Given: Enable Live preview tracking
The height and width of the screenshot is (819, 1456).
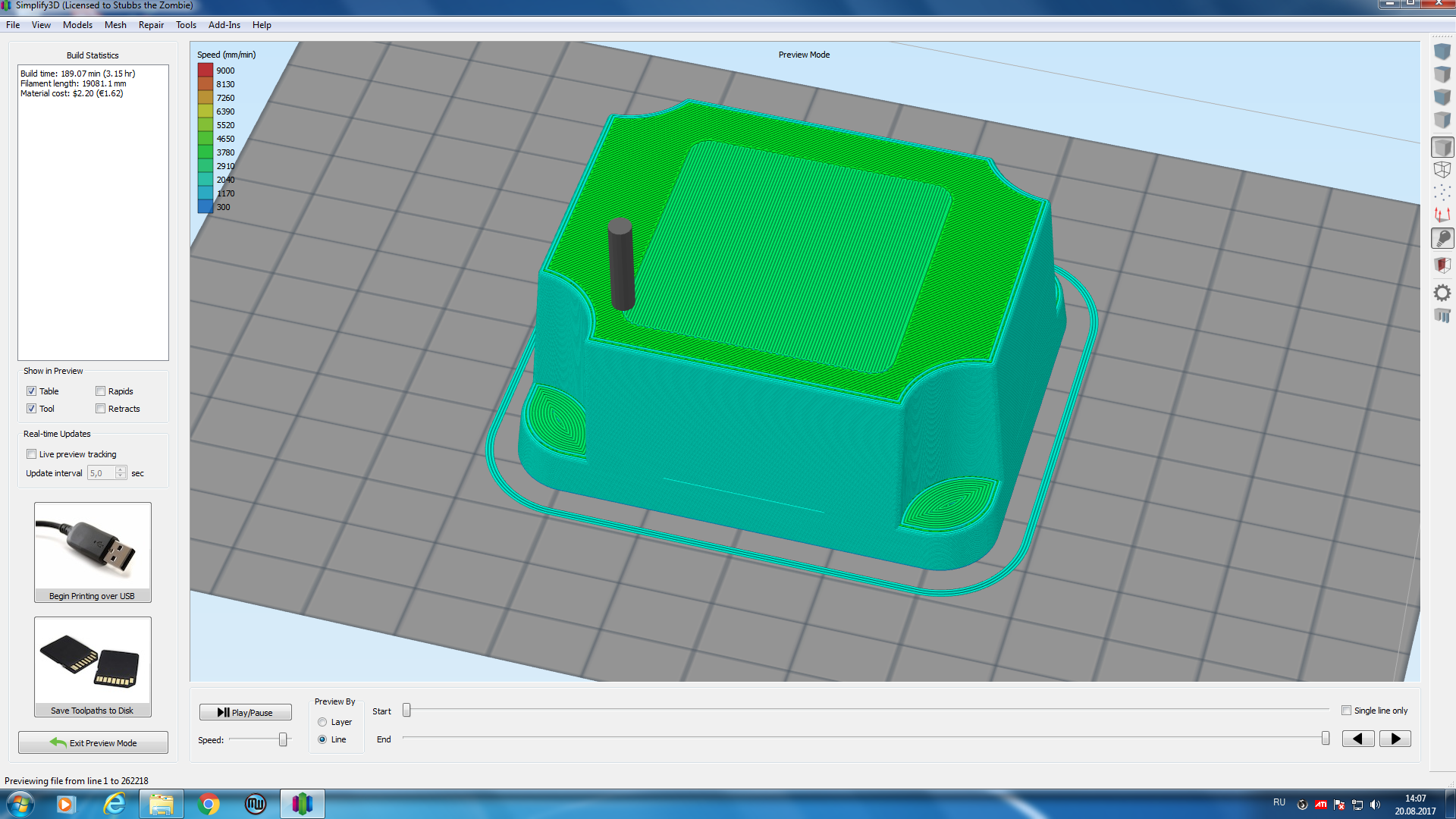Looking at the screenshot, I should (32, 454).
